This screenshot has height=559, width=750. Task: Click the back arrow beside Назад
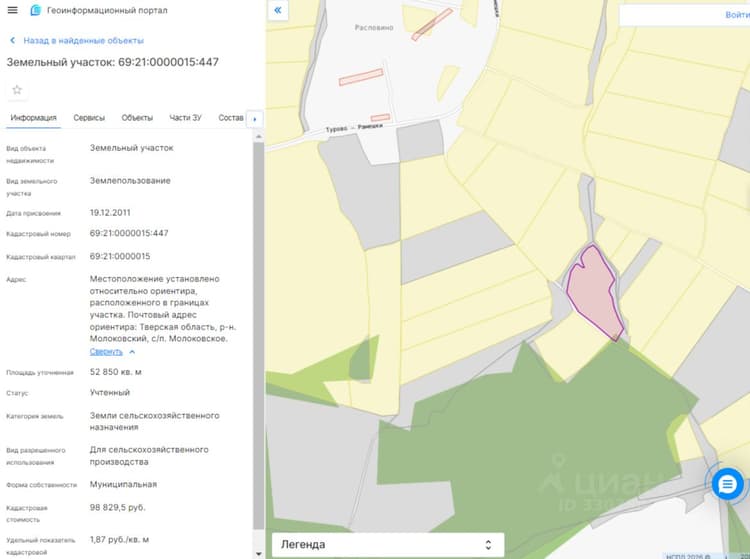(12, 41)
